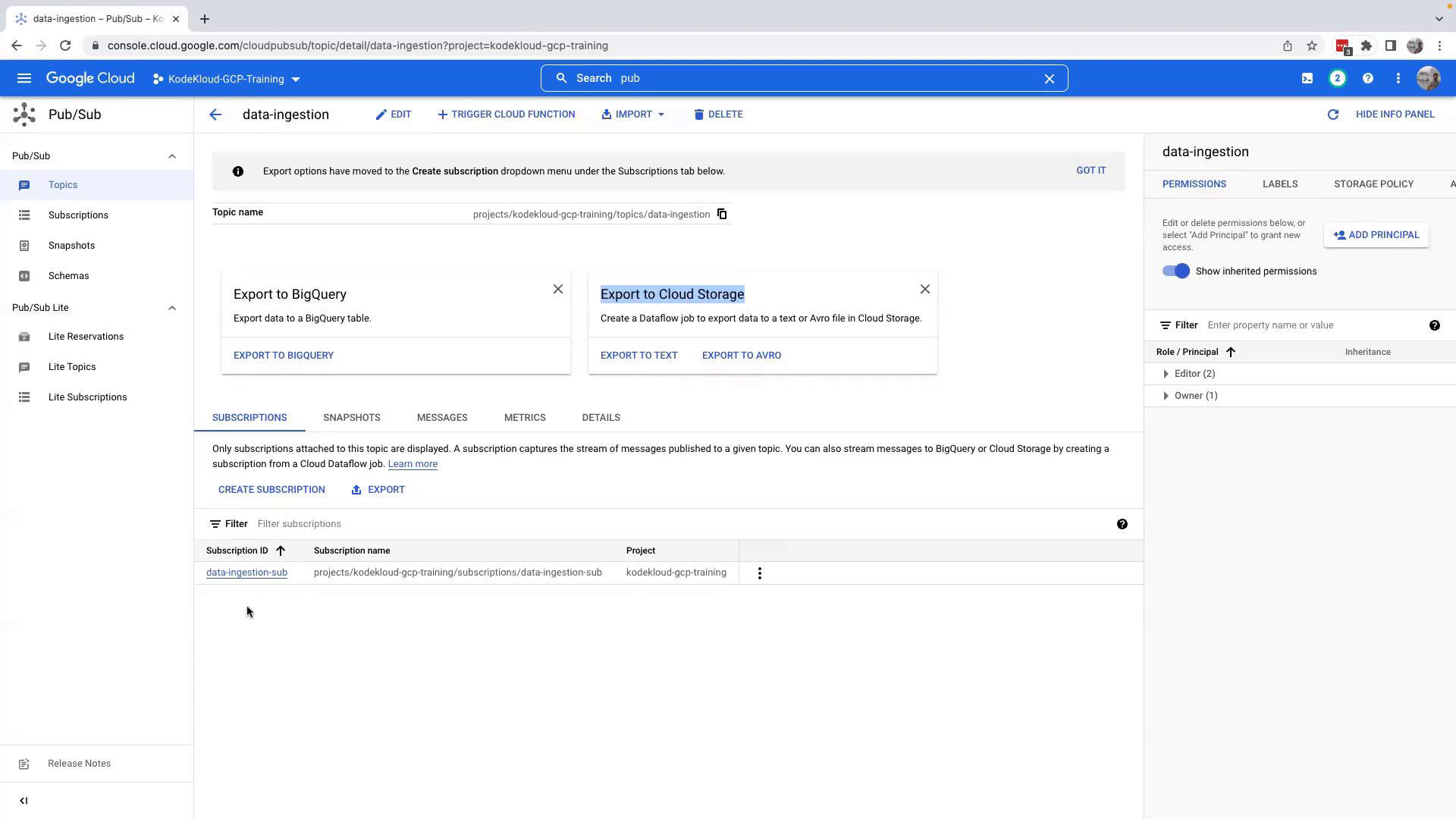Open the main hamburger navigation menu
This screenshot has height=819, width=1456.
[x=24, y=78]
